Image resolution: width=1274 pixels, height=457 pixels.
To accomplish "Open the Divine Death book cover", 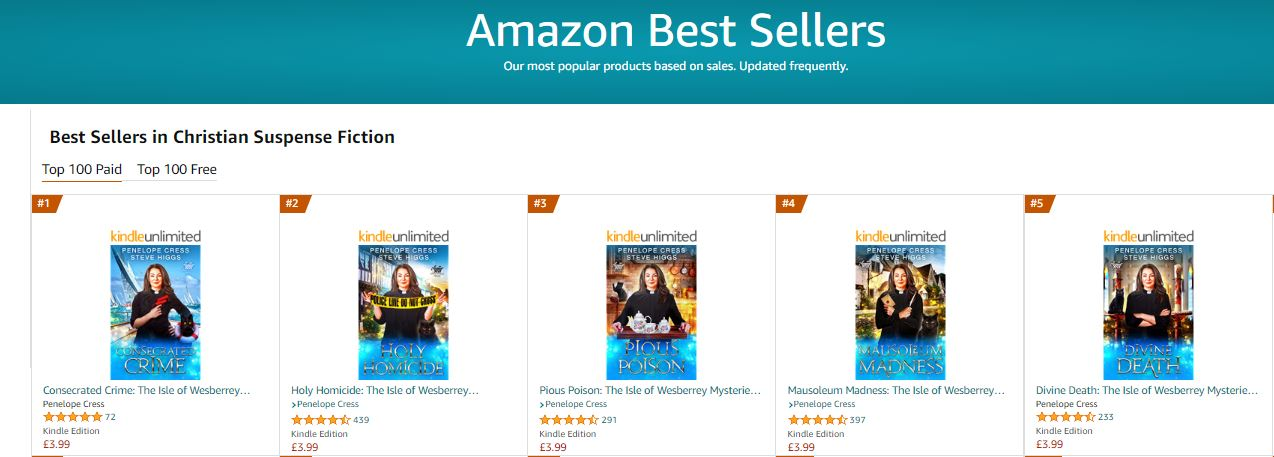I will click(1148, 312).
